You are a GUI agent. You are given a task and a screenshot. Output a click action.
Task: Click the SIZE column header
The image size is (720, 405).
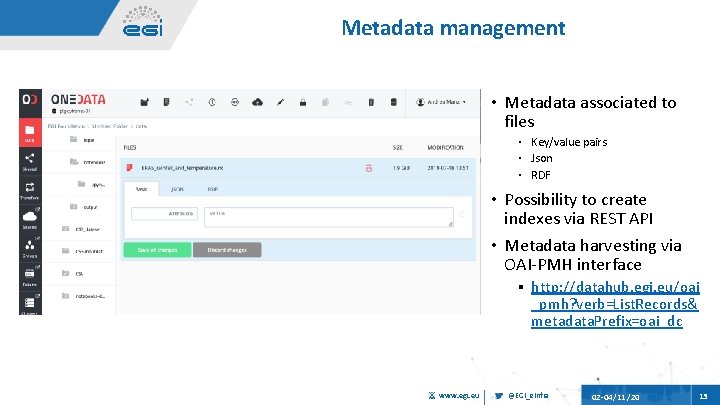(398, 147)
